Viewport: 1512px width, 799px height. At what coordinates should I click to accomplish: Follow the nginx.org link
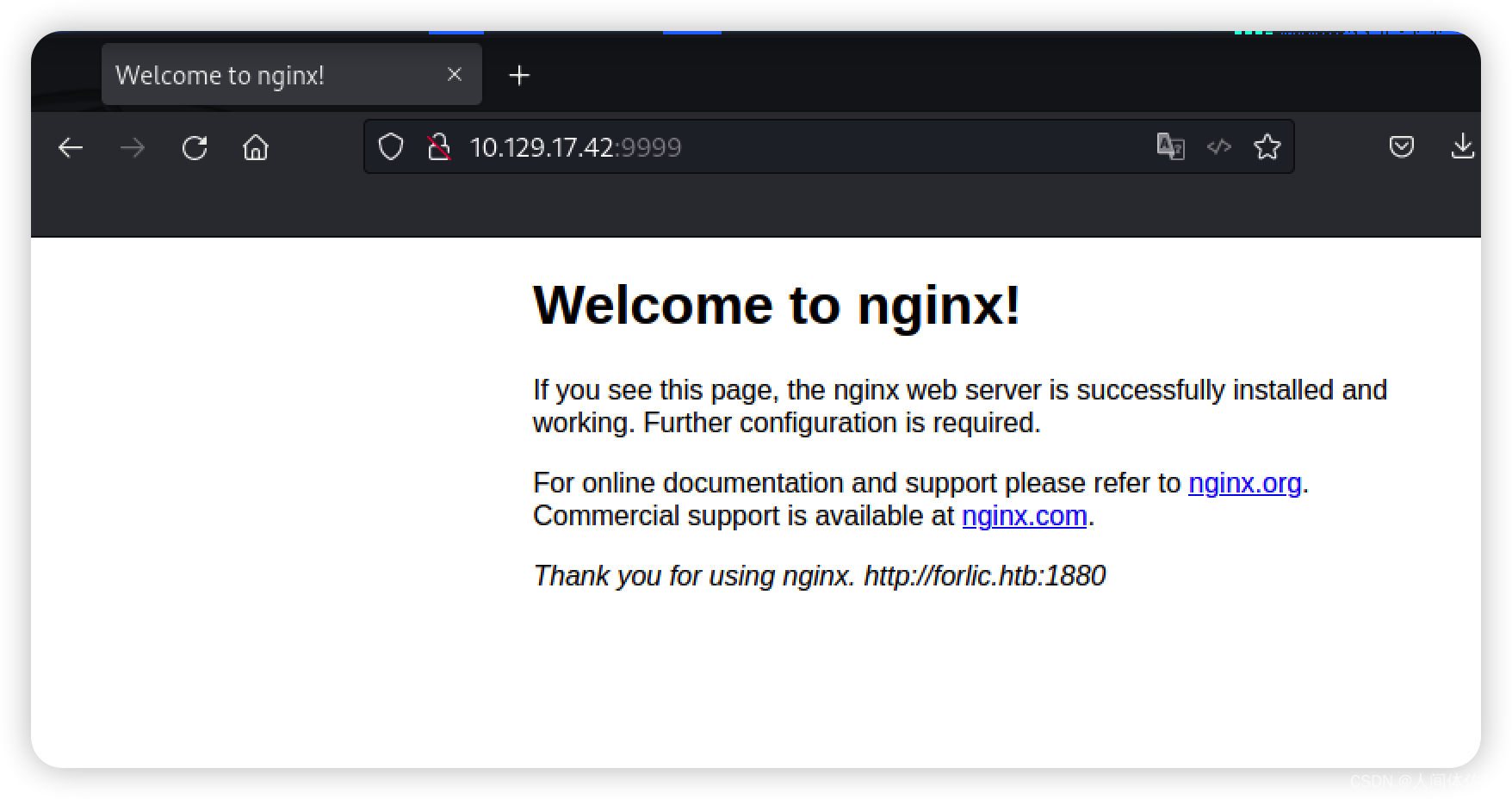[x=1244, y=483]
